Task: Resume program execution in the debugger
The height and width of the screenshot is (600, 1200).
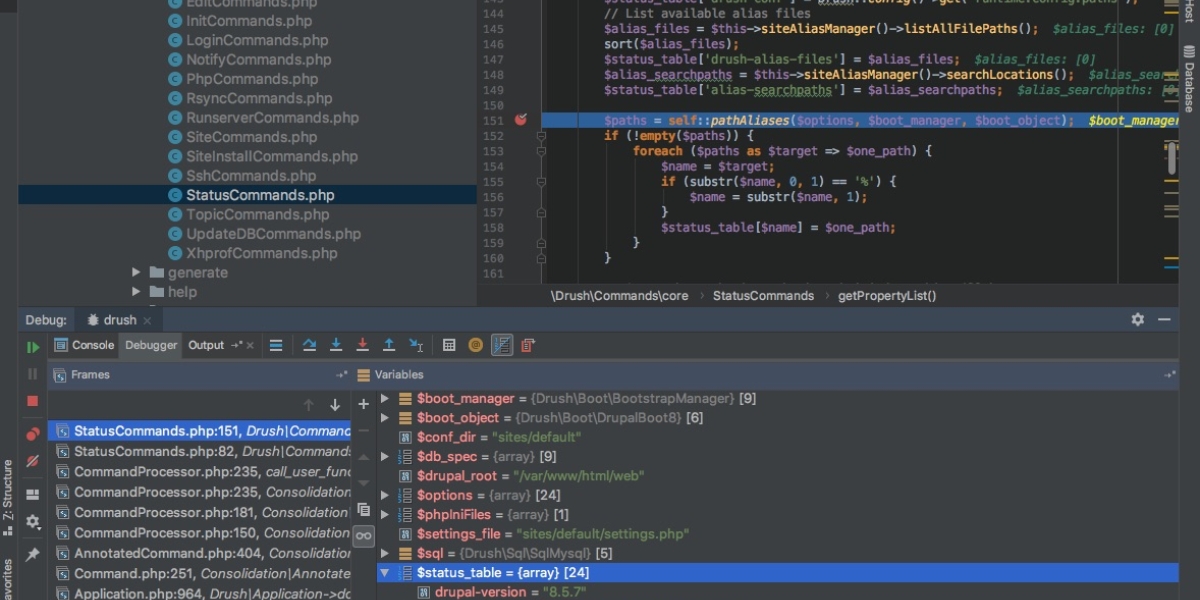Action: pyautogui.click(x=34, y=346)
